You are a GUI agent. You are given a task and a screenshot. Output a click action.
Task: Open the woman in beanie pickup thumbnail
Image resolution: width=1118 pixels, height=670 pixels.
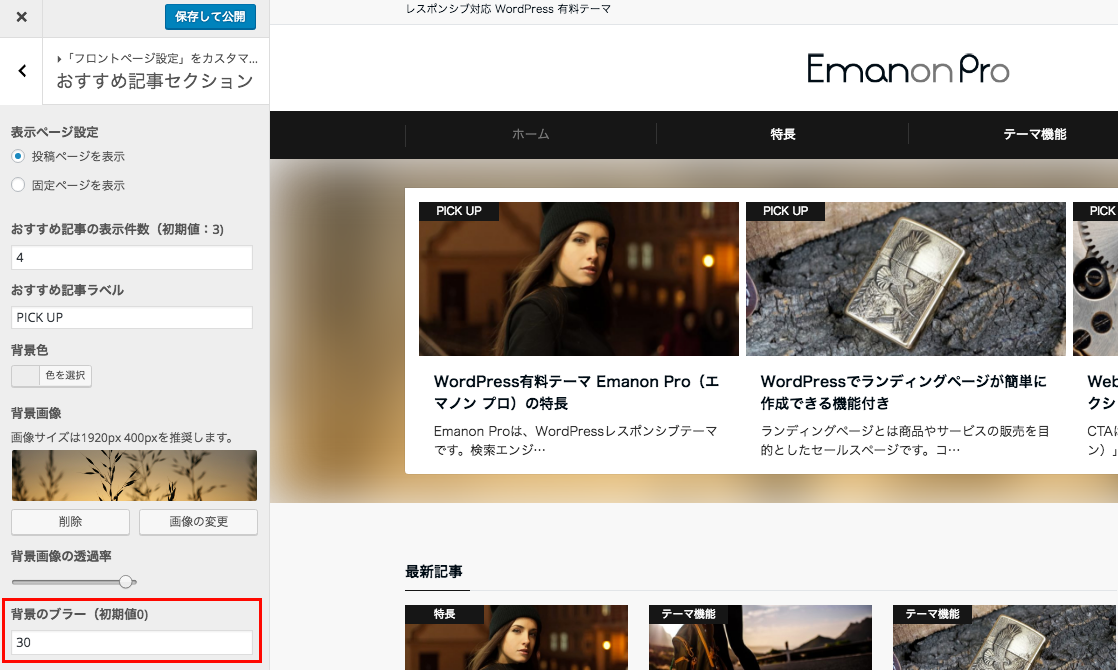tap(579, 279)
